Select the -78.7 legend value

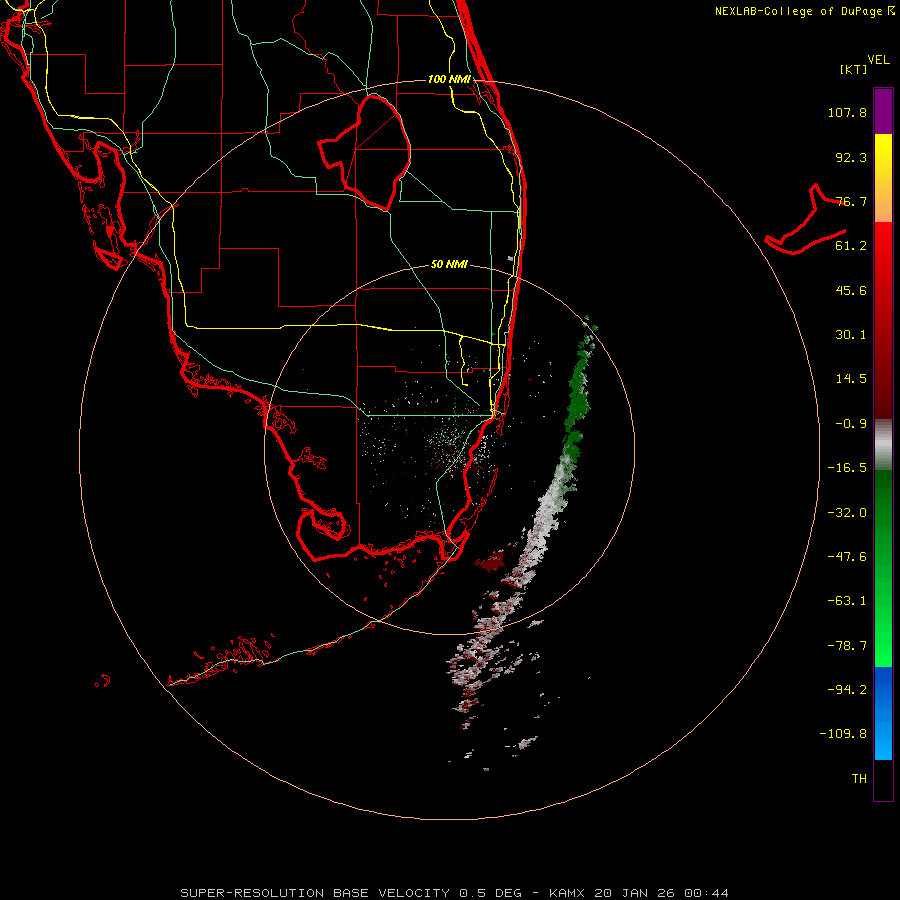click(x=847, y=646)
